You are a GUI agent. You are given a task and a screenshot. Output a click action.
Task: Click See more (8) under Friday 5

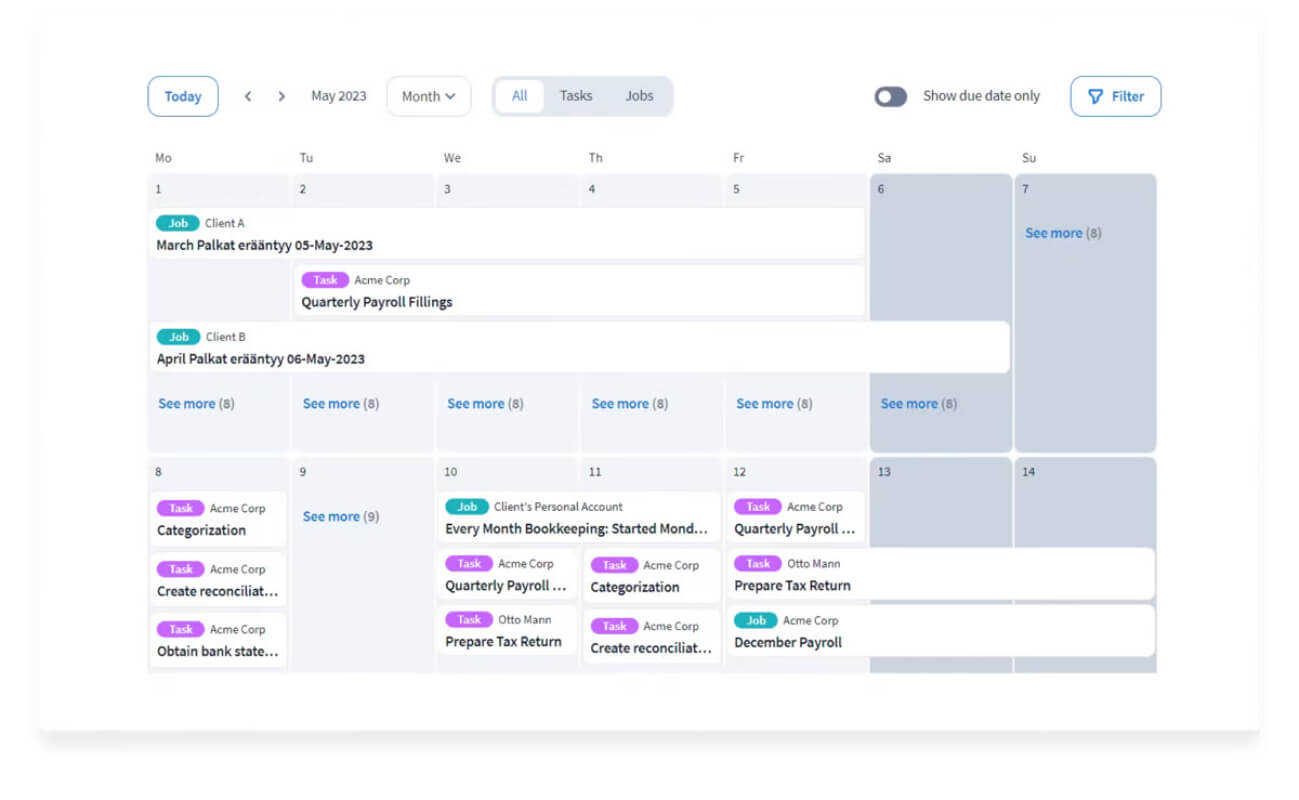tap(774, 404)
